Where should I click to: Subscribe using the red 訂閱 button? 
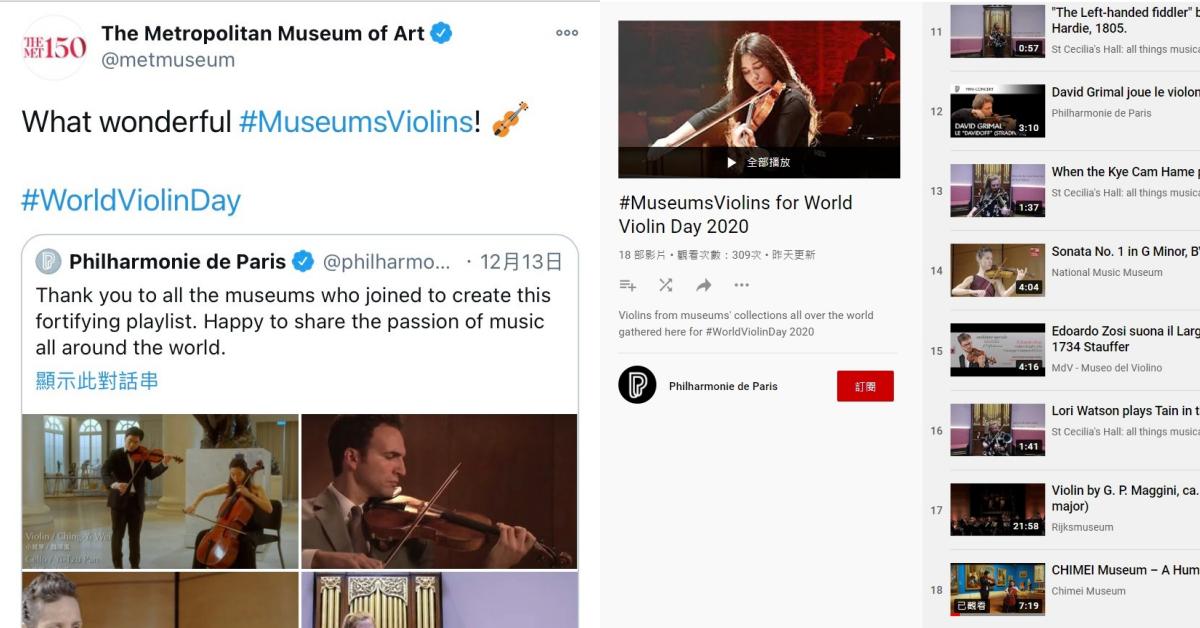[865, 386]
